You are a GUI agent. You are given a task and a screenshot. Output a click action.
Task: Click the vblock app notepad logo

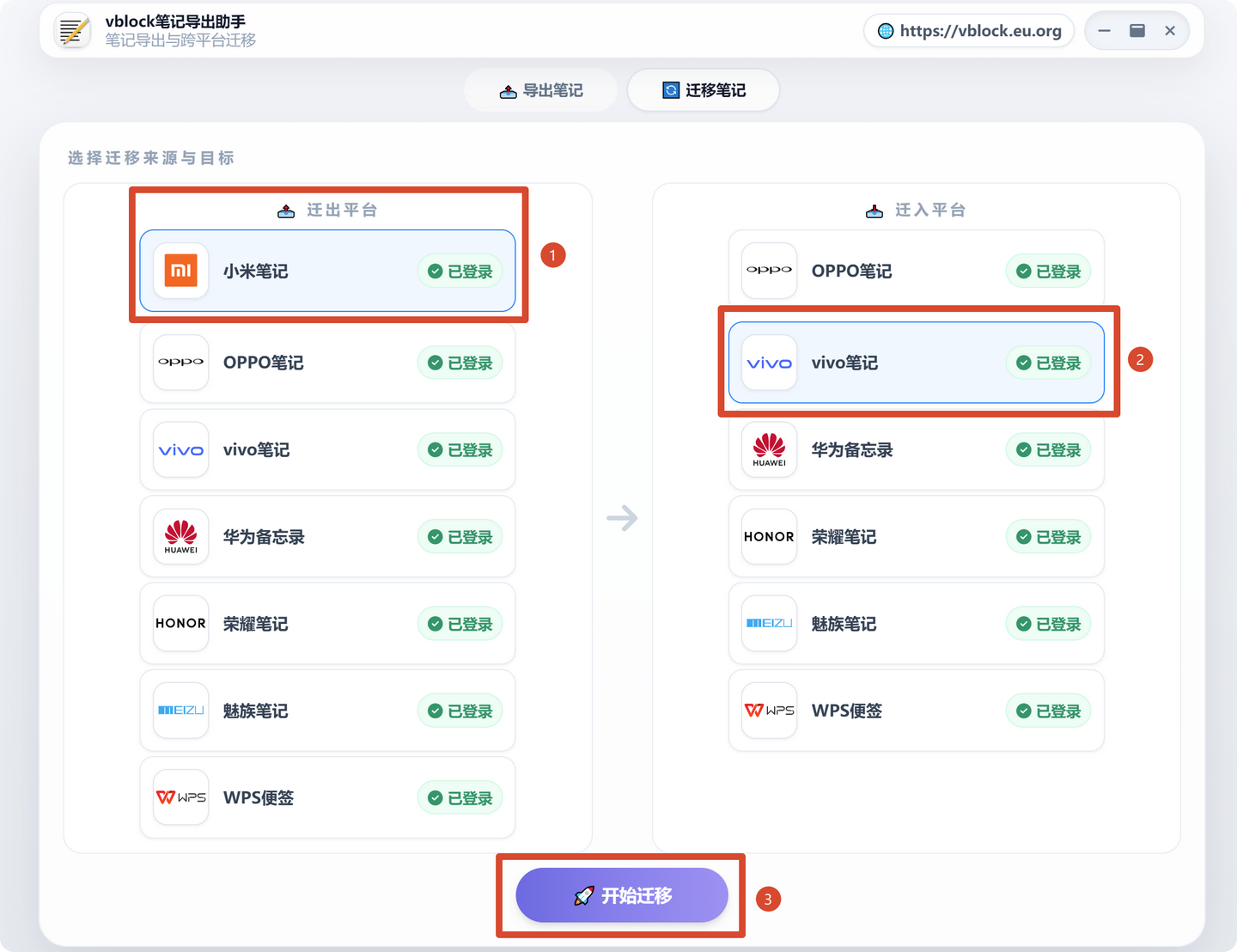tap(73, 31)
